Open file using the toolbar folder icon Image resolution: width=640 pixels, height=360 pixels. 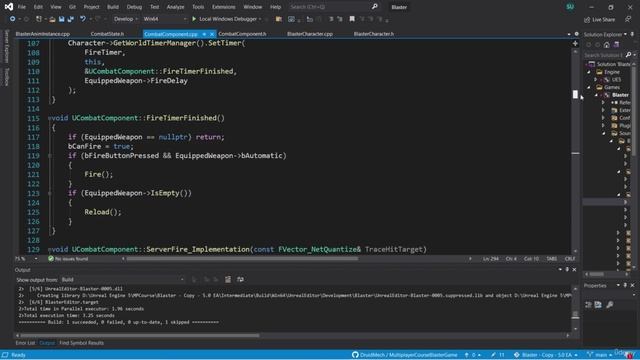[x=52, y=19]
